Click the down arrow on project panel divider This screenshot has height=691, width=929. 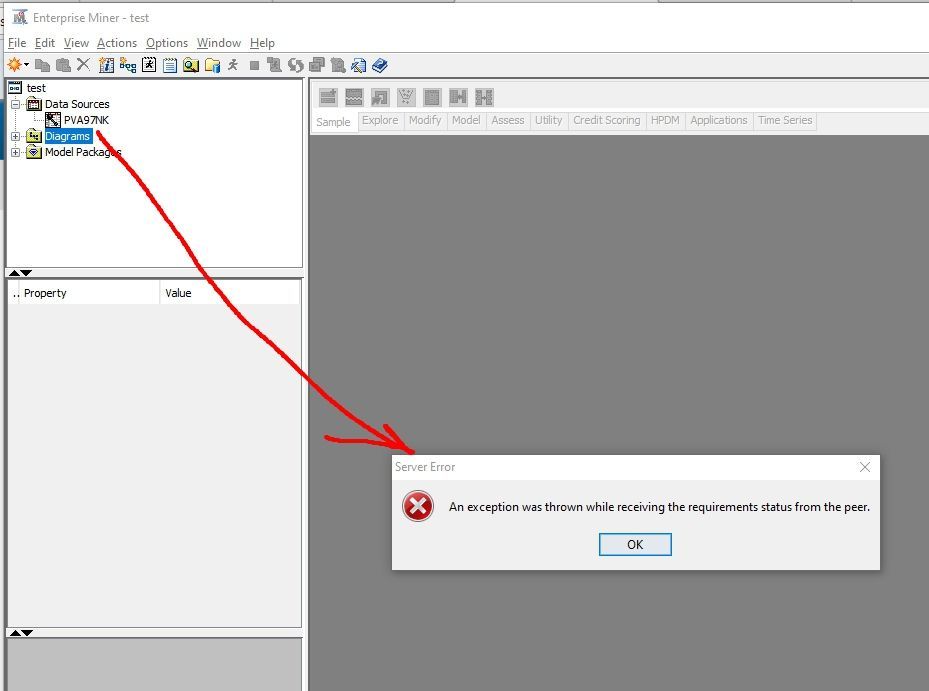pyautogui.click(x=26, y=273)
